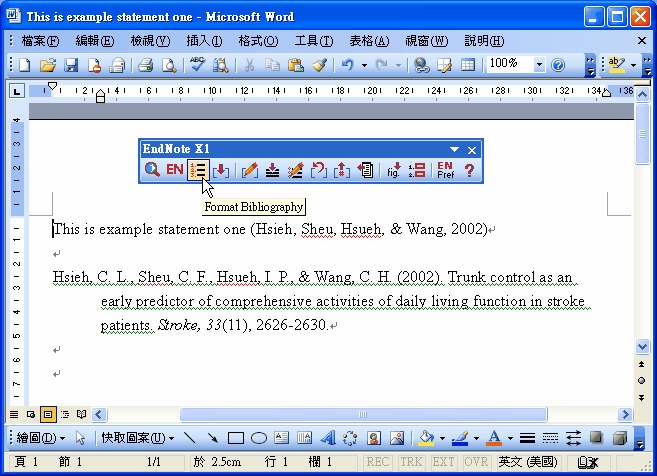Toggle REC macro recording in status bar

(x=378, y=462)
